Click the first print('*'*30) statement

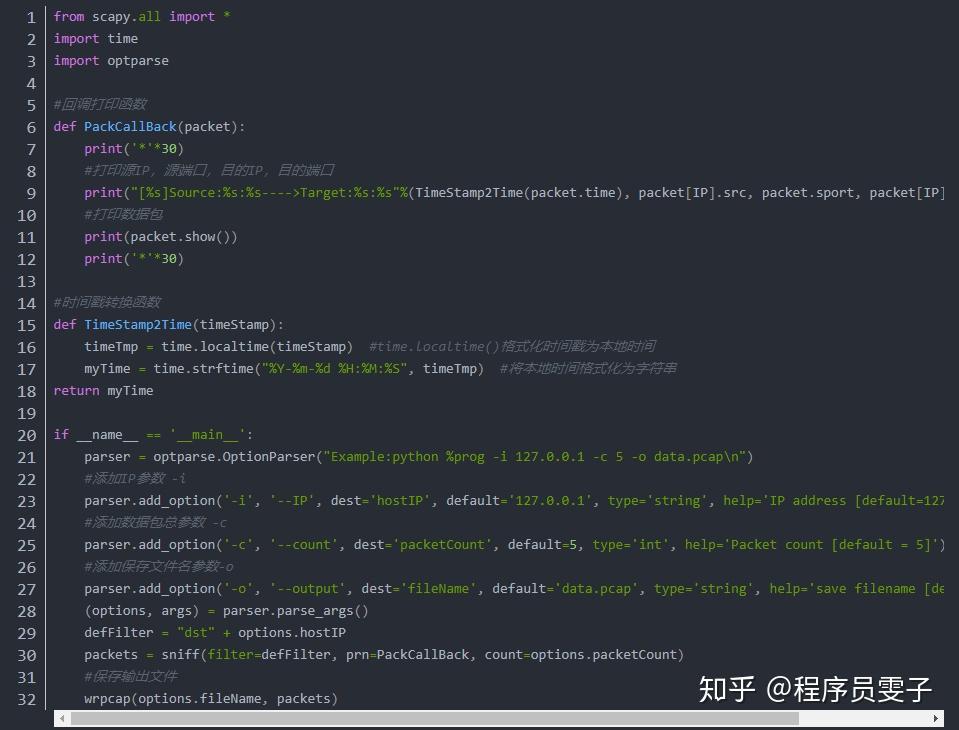[x=134, y=149]
